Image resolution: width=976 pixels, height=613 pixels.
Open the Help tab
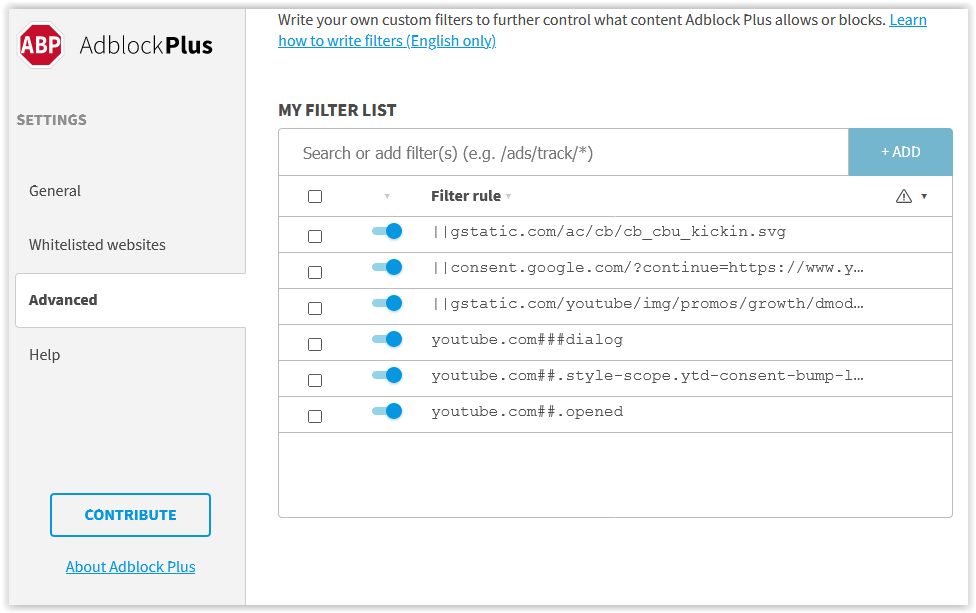coord(45,355)
